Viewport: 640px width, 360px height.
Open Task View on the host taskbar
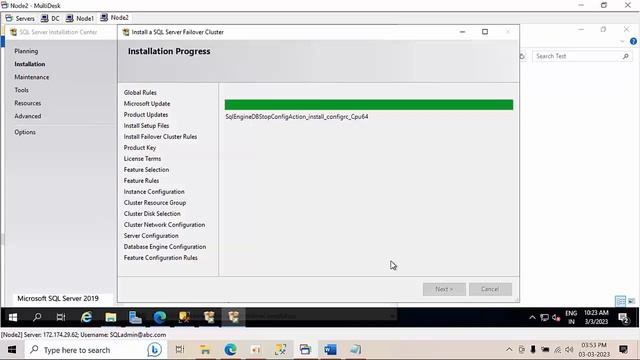pos(180,350)
